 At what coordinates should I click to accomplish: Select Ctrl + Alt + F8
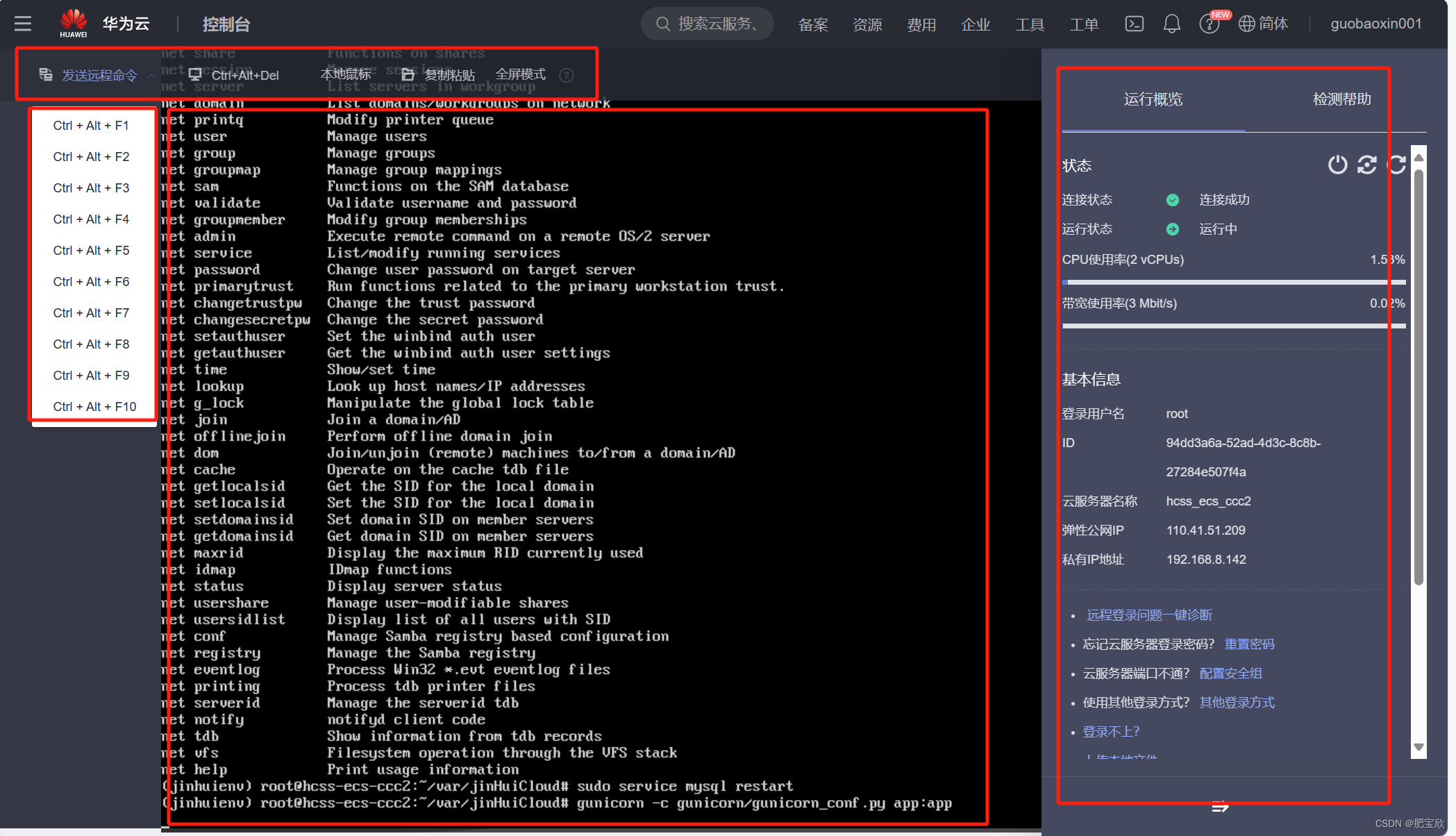(x=91, y=344)
